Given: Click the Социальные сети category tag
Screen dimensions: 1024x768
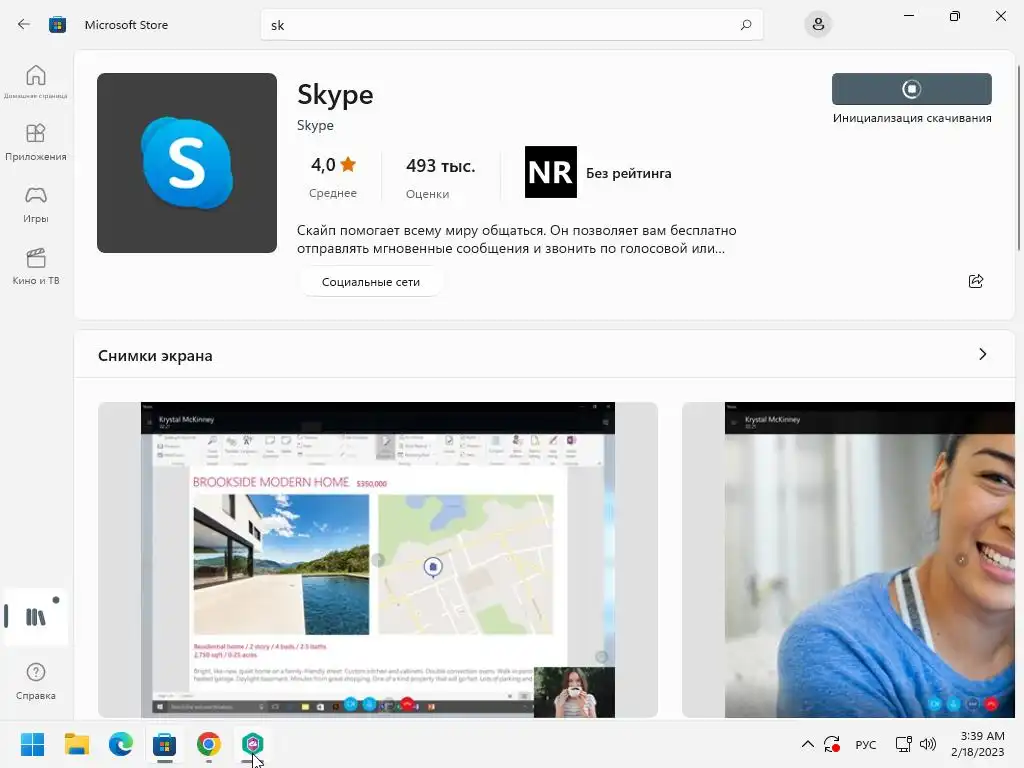Looking at the screenshot, I should (x=371, y=282).
